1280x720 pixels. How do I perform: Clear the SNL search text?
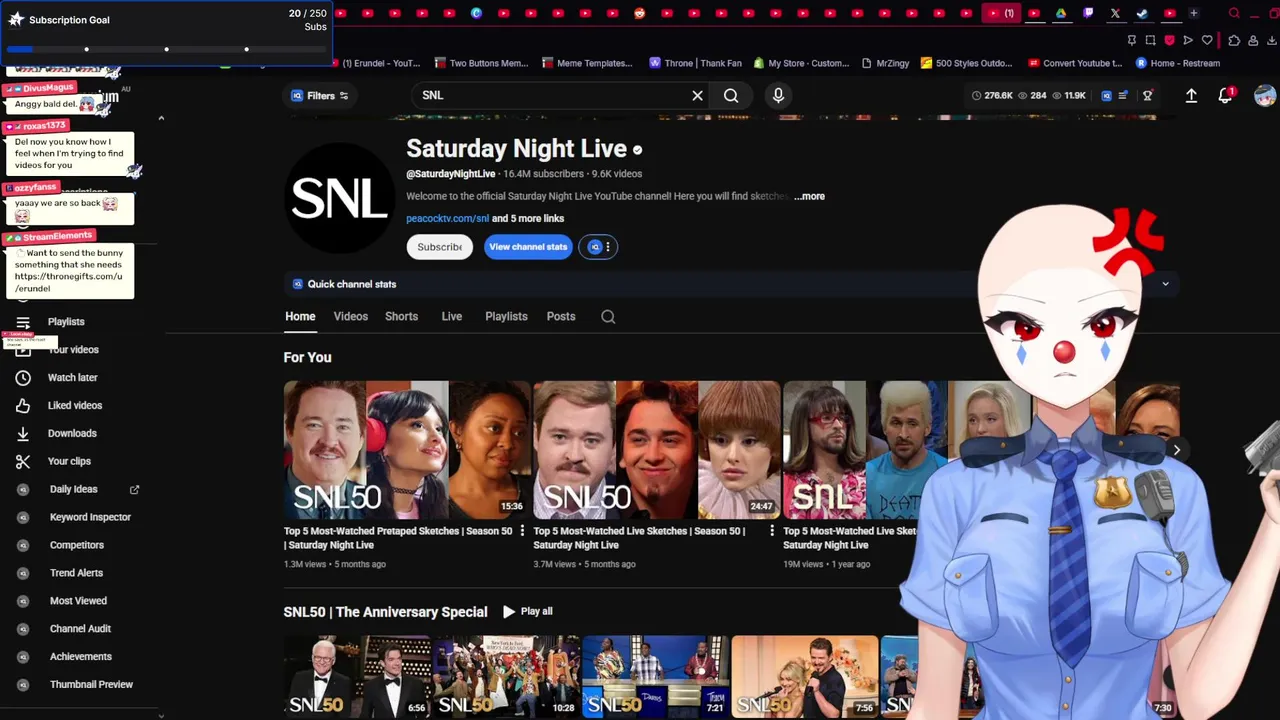pos(697,96)
